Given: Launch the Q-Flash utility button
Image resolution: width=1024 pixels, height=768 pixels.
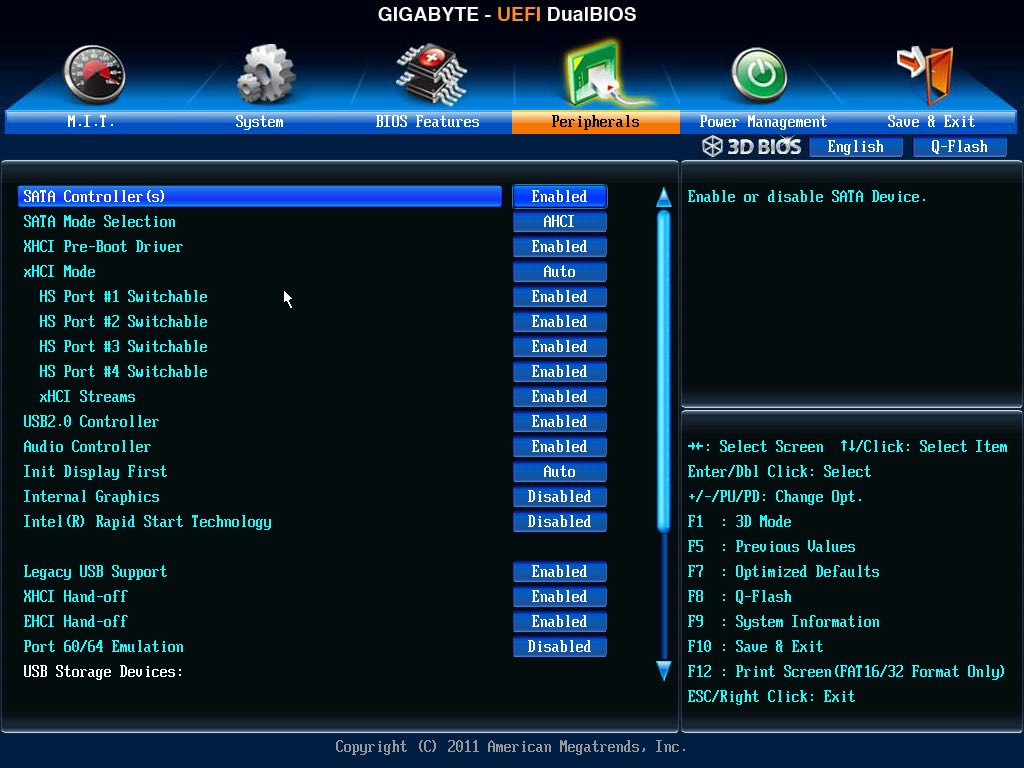Looking at the screenshot, I should [959, 147].
